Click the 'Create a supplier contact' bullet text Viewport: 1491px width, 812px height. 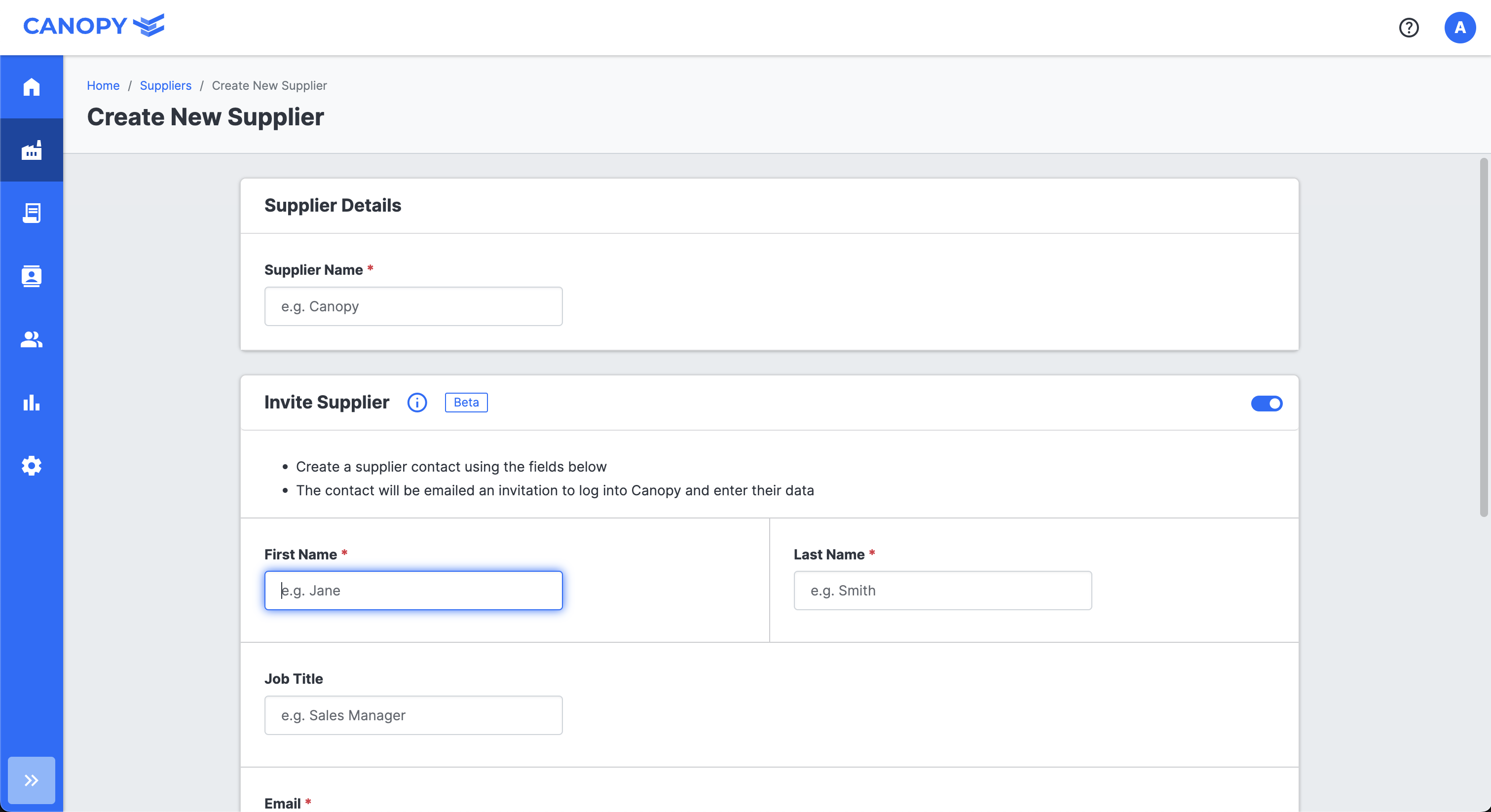click(451, 467)
